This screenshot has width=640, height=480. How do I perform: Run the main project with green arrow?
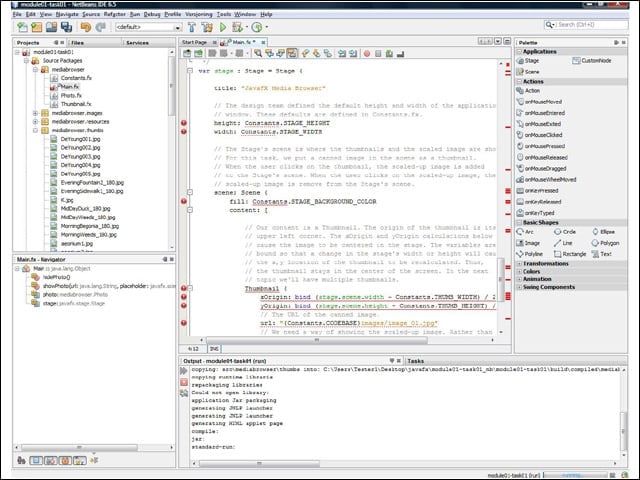click(223, 27)
